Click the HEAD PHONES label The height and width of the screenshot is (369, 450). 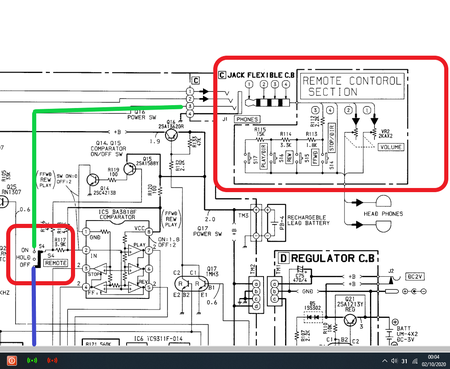point(383,214)
